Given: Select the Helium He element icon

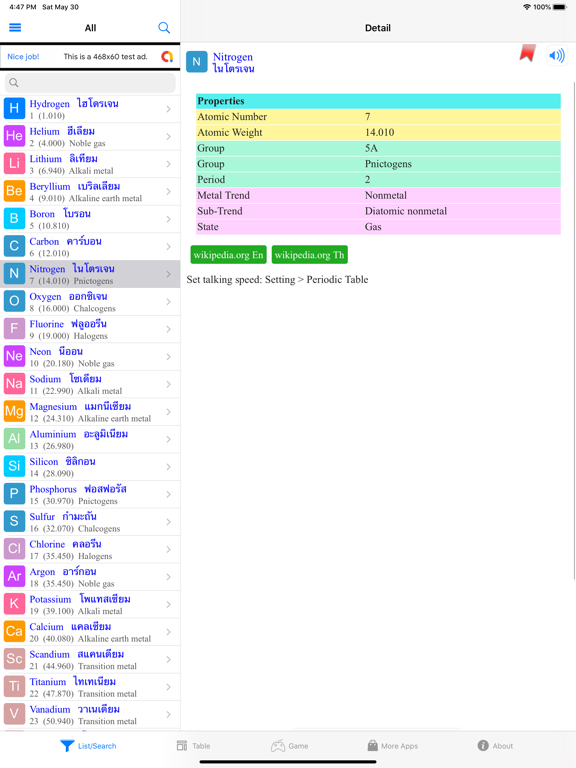Looking at the screenshot, I should point(14,136).
